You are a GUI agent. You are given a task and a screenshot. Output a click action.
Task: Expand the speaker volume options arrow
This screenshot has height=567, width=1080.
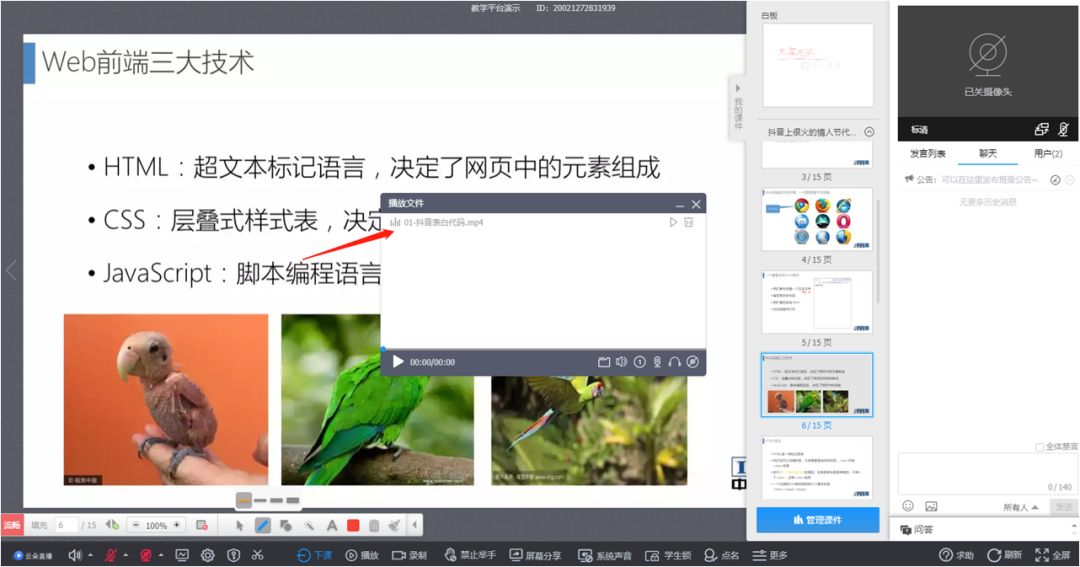point(91,555)
